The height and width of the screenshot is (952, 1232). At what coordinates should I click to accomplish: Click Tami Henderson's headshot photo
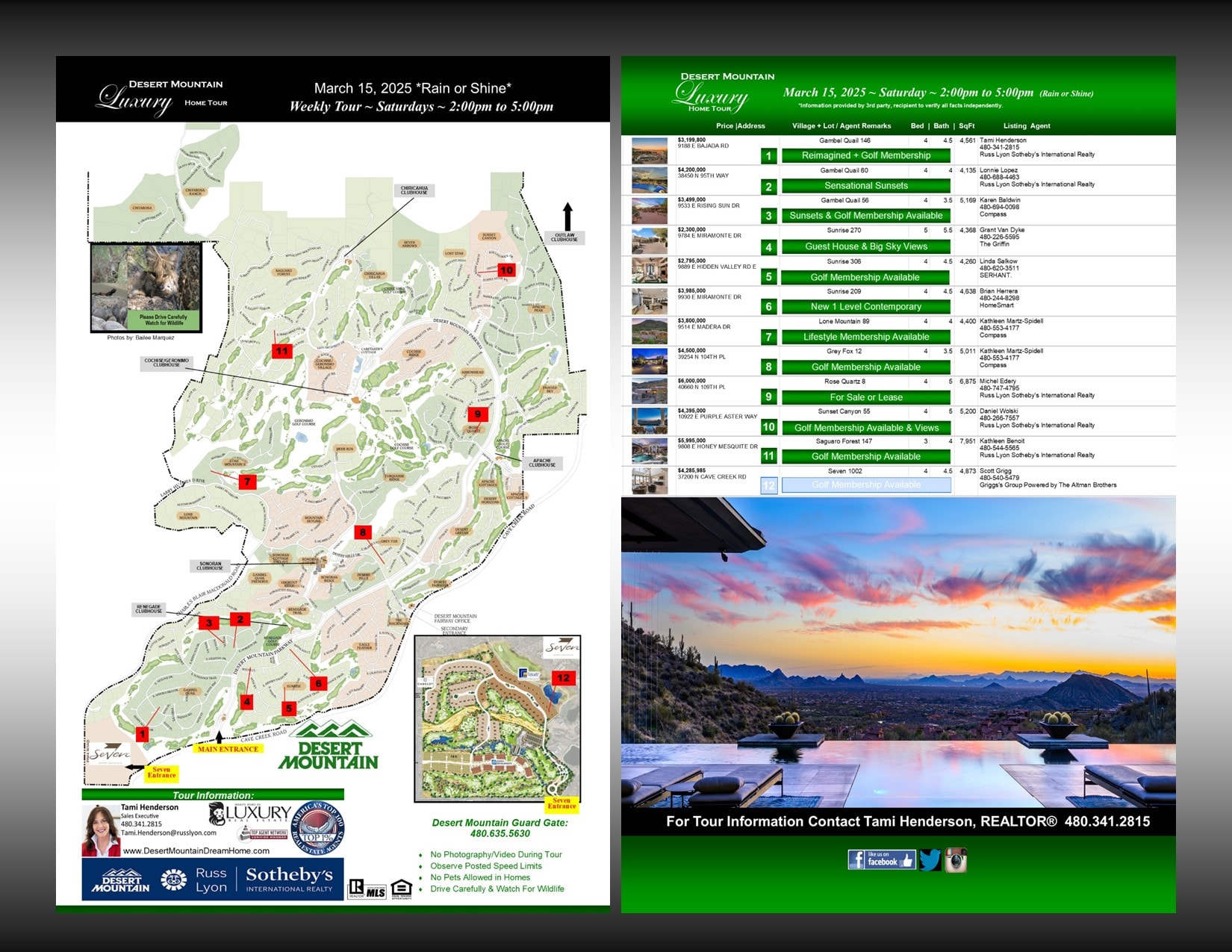[100, 830]
